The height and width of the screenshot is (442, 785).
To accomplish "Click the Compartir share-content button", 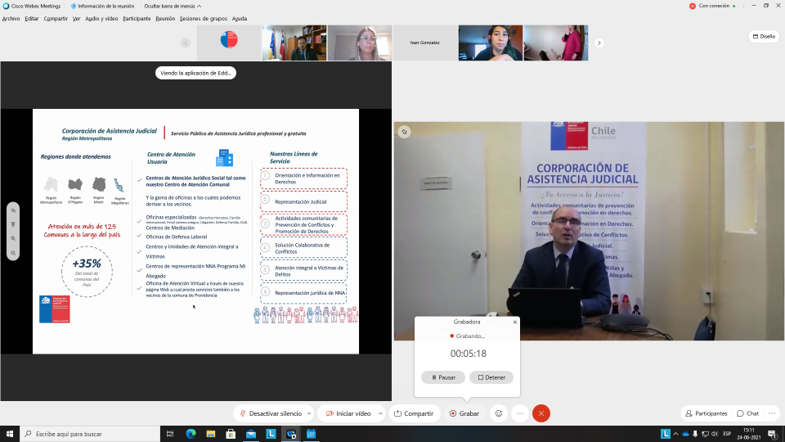I will [x=414, y=413].
